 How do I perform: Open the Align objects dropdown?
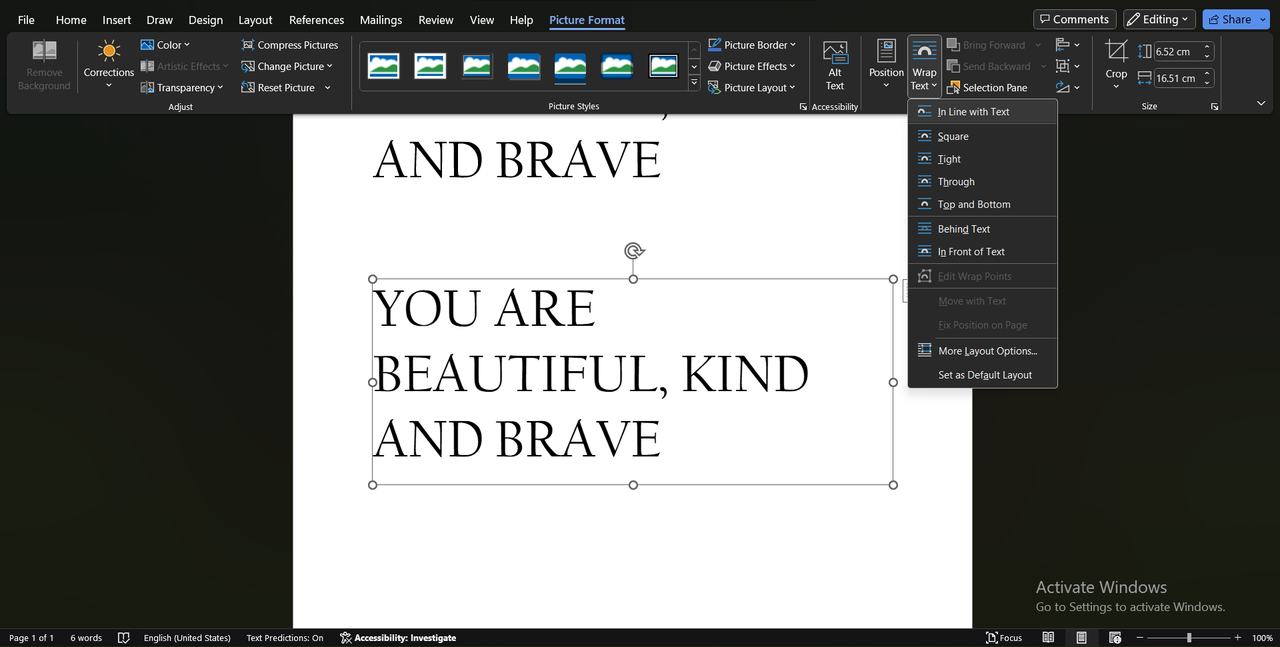(1067, 45)
